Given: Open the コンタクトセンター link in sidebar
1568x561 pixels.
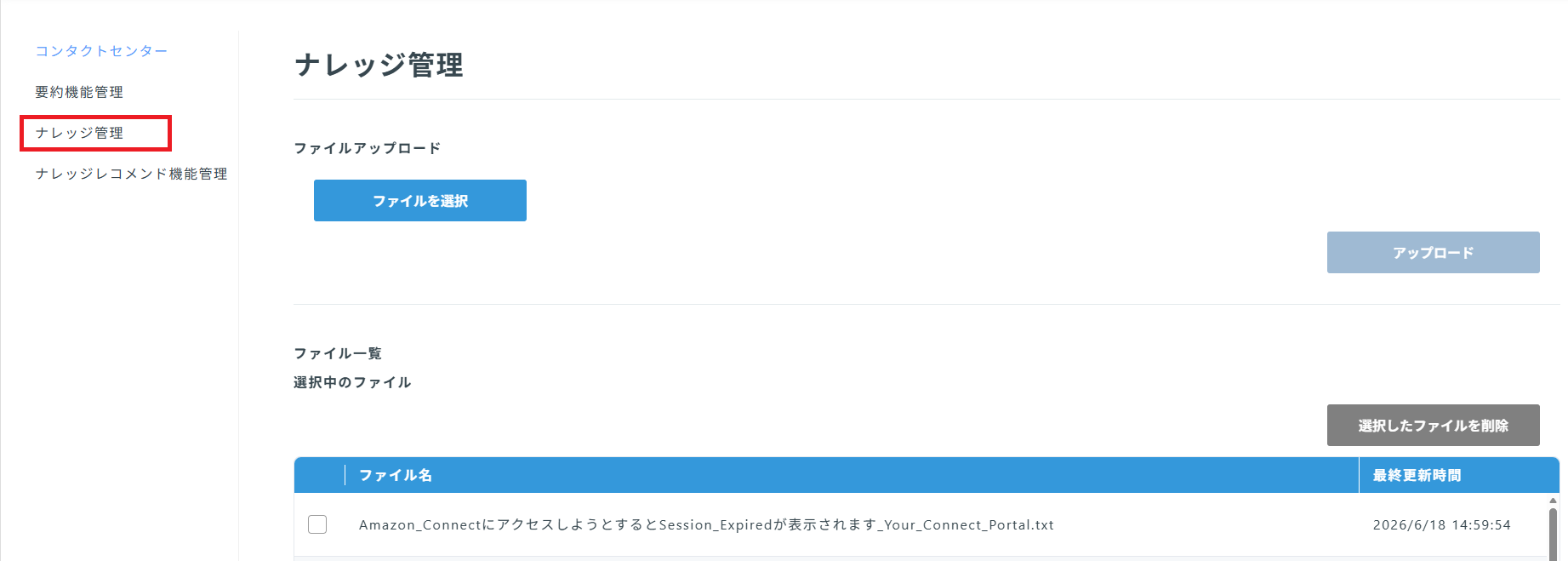Looking at the screenshot, I should pyautogui.click(x=101, y=51).
